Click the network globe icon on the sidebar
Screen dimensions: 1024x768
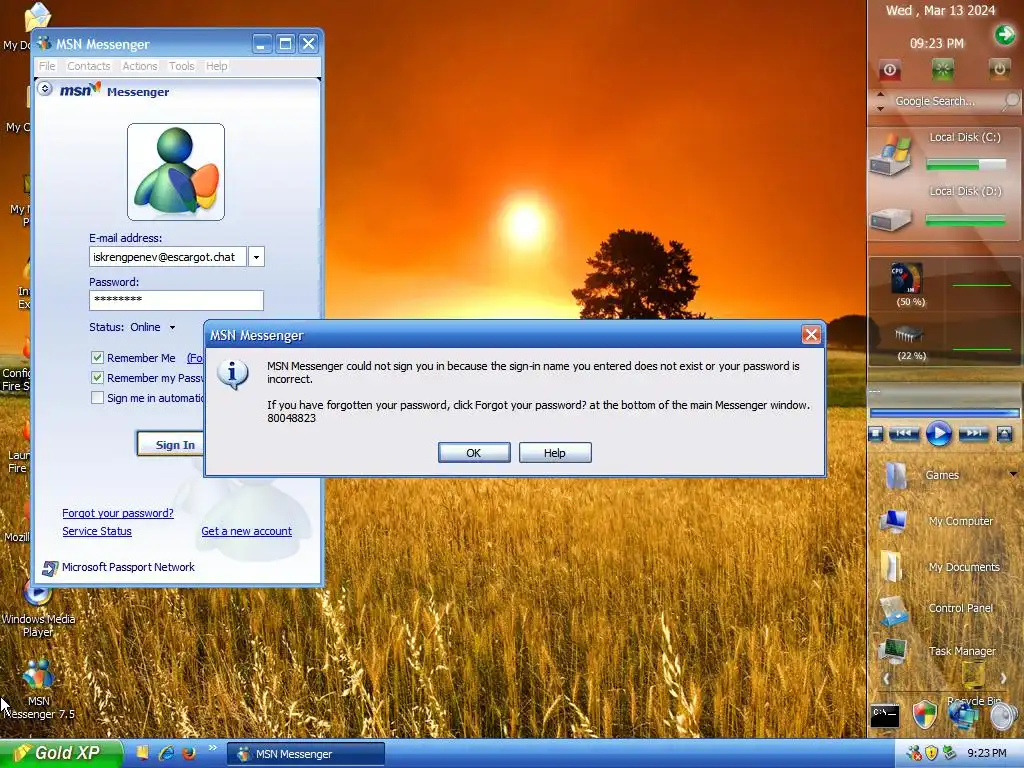[963, 715]
